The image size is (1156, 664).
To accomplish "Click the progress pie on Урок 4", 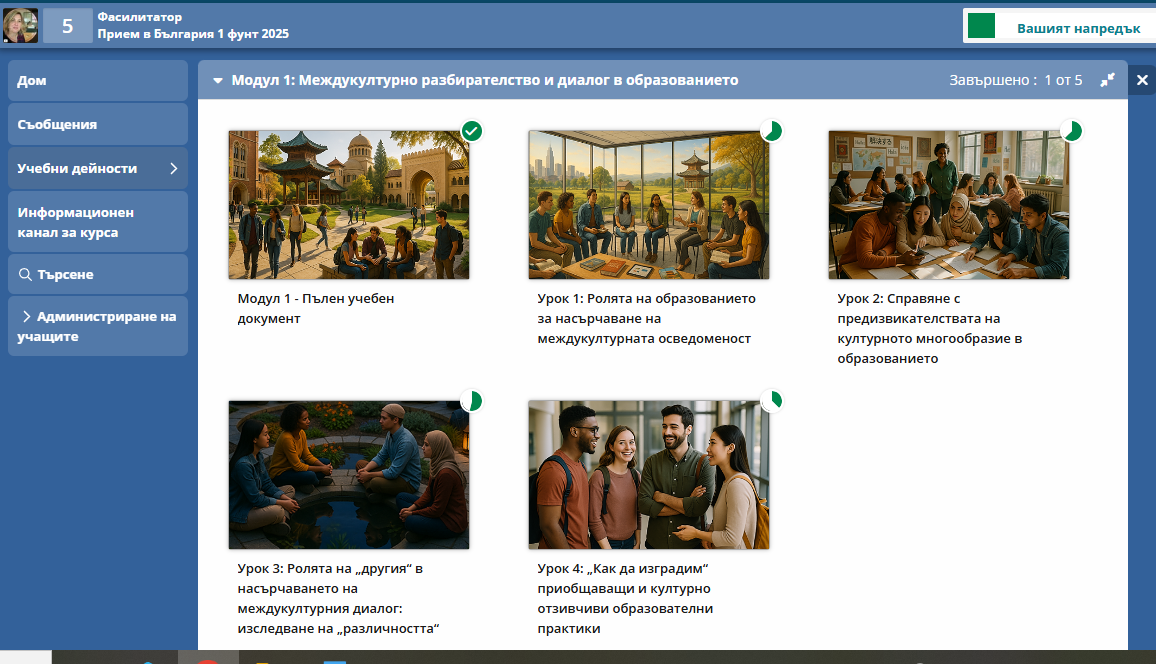I will click(772, 401).
